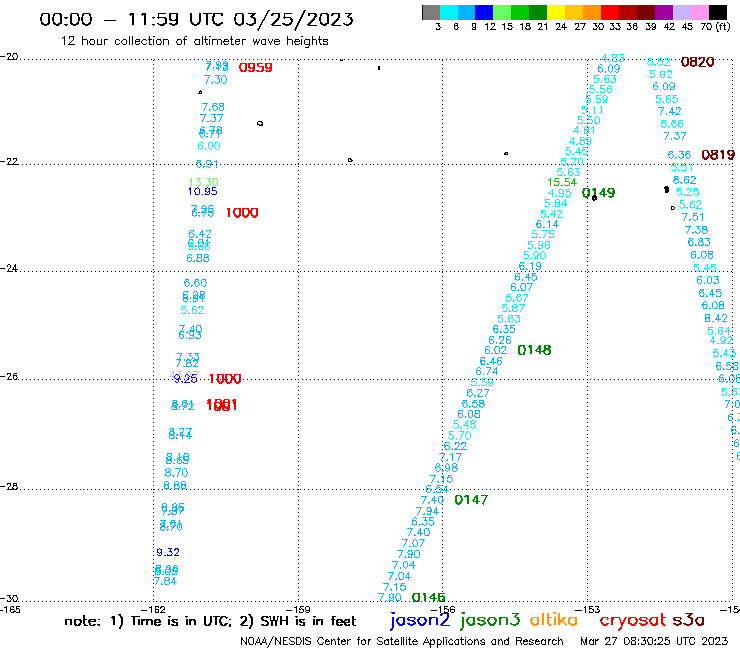Select the 5.48 wave height reading
This screenshot has width=740, height=650.
coord(464,425)
